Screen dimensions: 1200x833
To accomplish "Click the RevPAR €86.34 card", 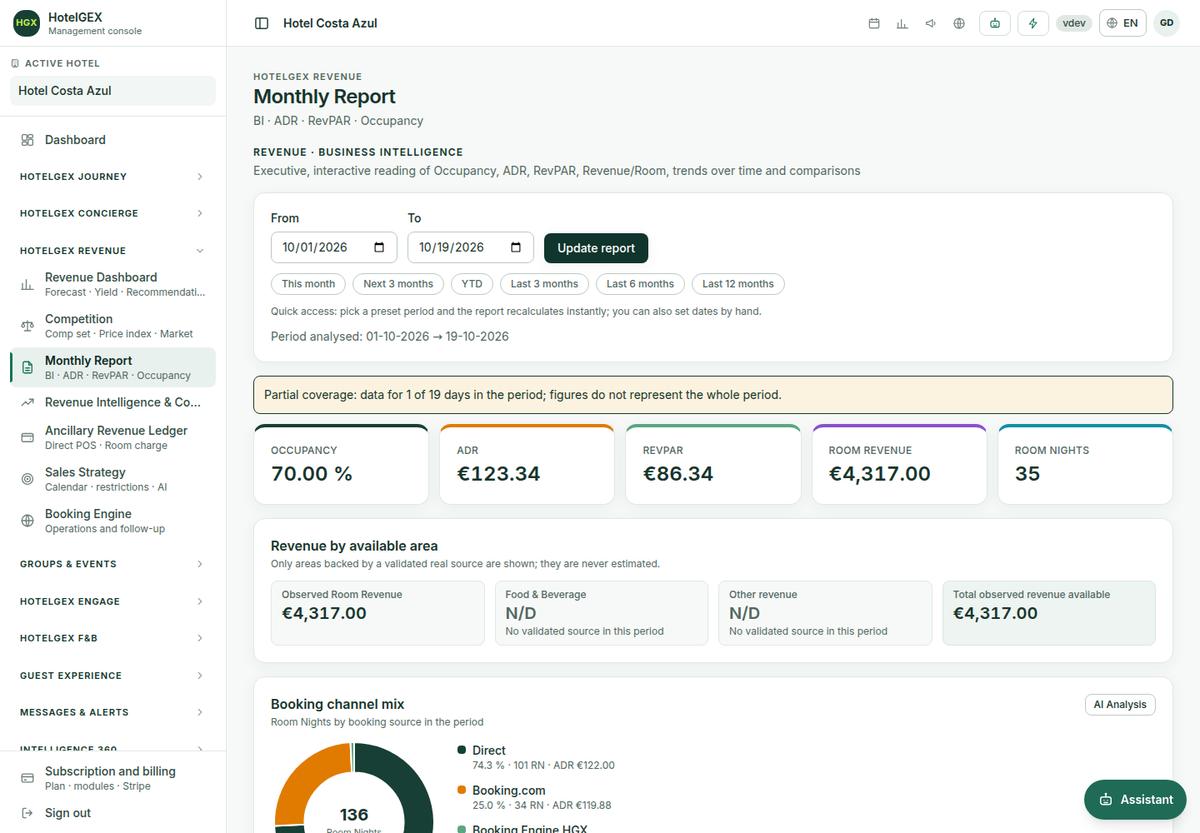I will (x=713, y=464).
